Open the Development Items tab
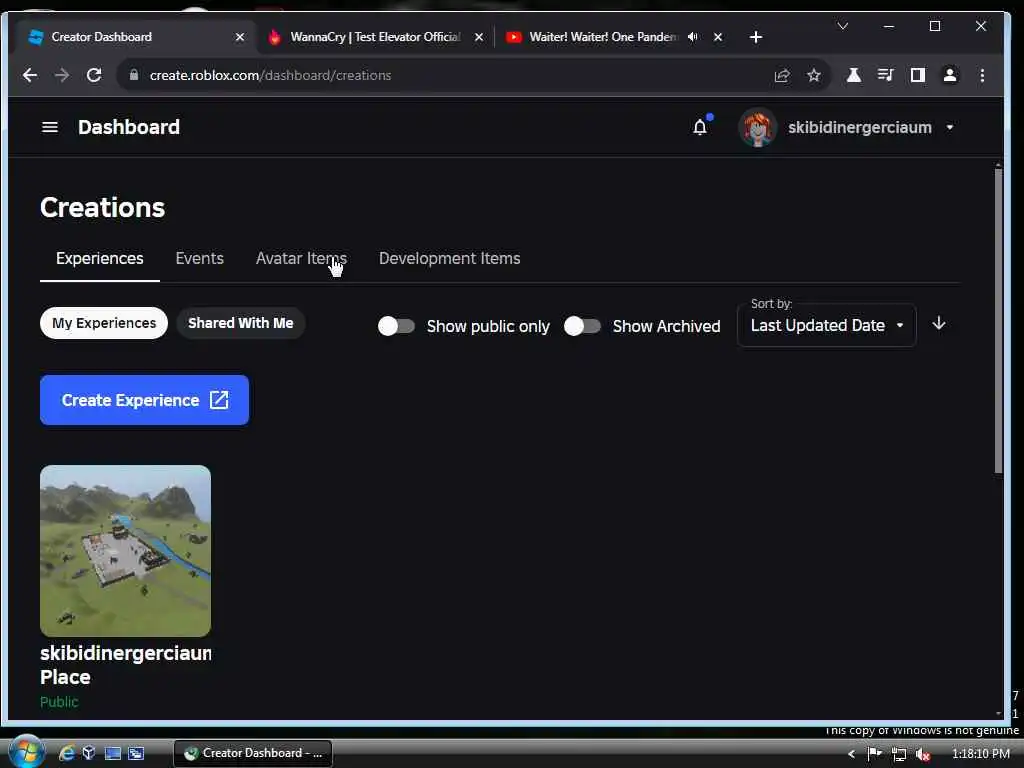 (449, 259)
